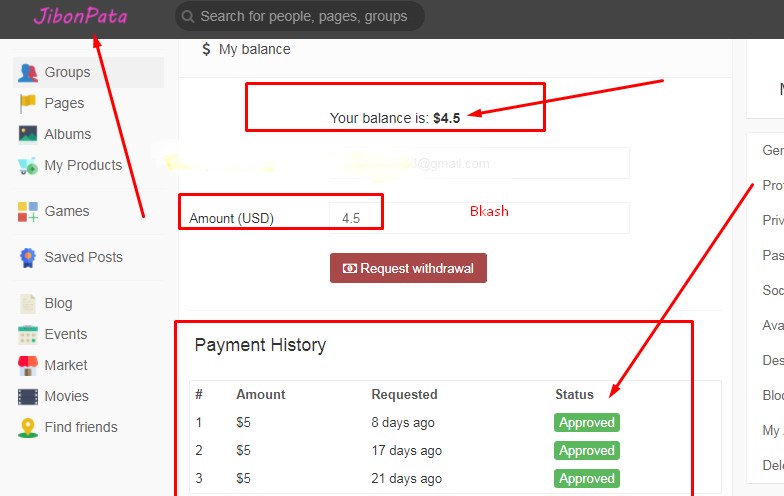Viewport: 784px width, 496px height.
Task: Click the Groups icon in sidebar
Action: pos(28,72)
